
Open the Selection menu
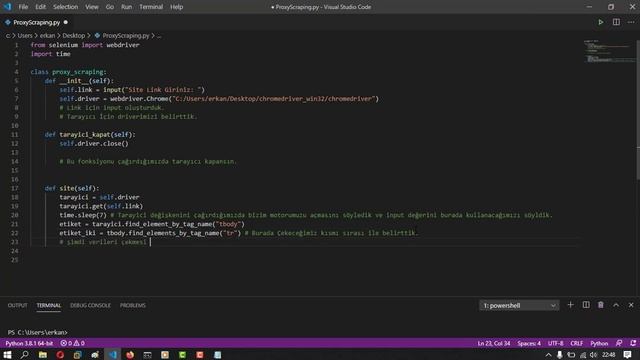[65, 7]
